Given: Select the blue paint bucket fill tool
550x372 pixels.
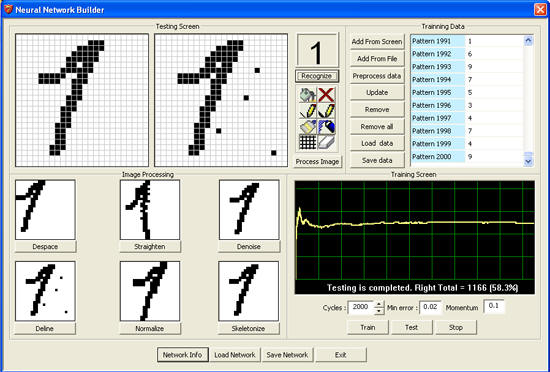Looking at the screenshot, I should [x=326, y=127].
